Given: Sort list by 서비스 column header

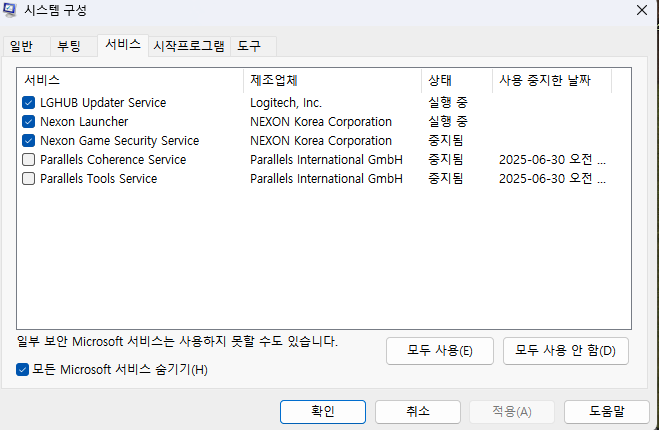Looking at the screenshot, I should coord(130,80).
